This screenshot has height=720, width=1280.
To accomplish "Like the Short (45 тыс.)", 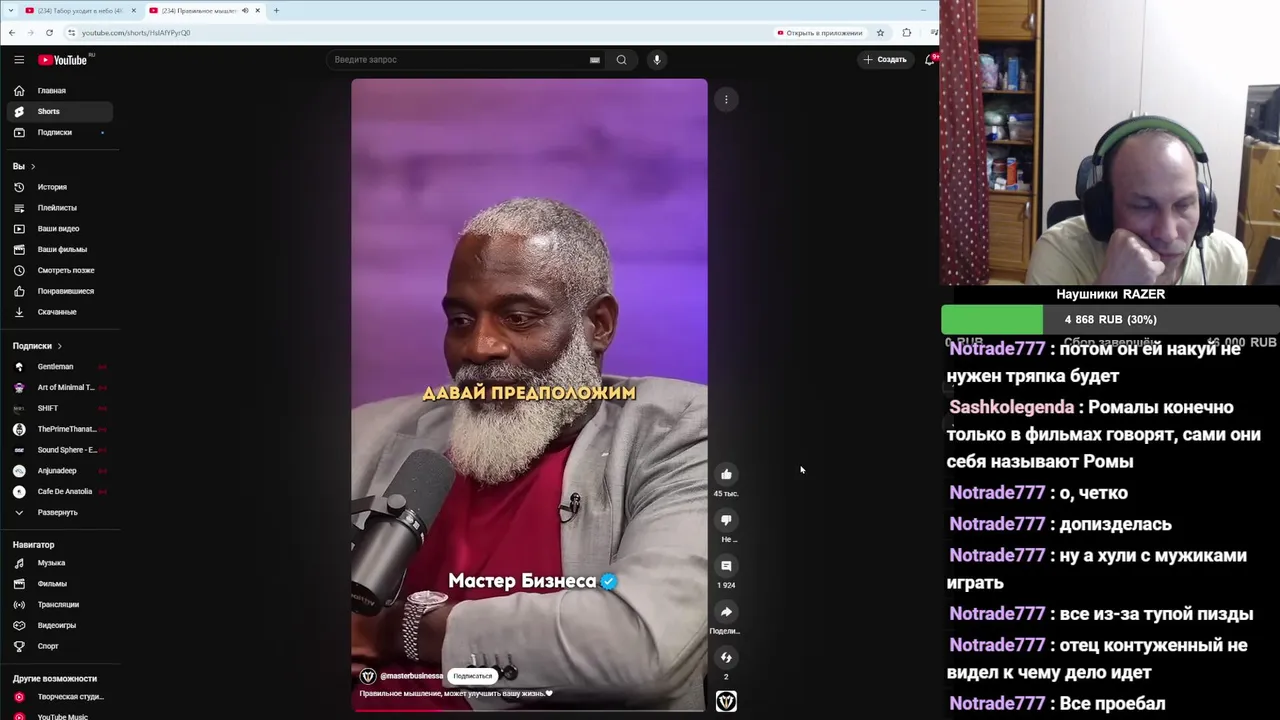I will click(726, 474).
